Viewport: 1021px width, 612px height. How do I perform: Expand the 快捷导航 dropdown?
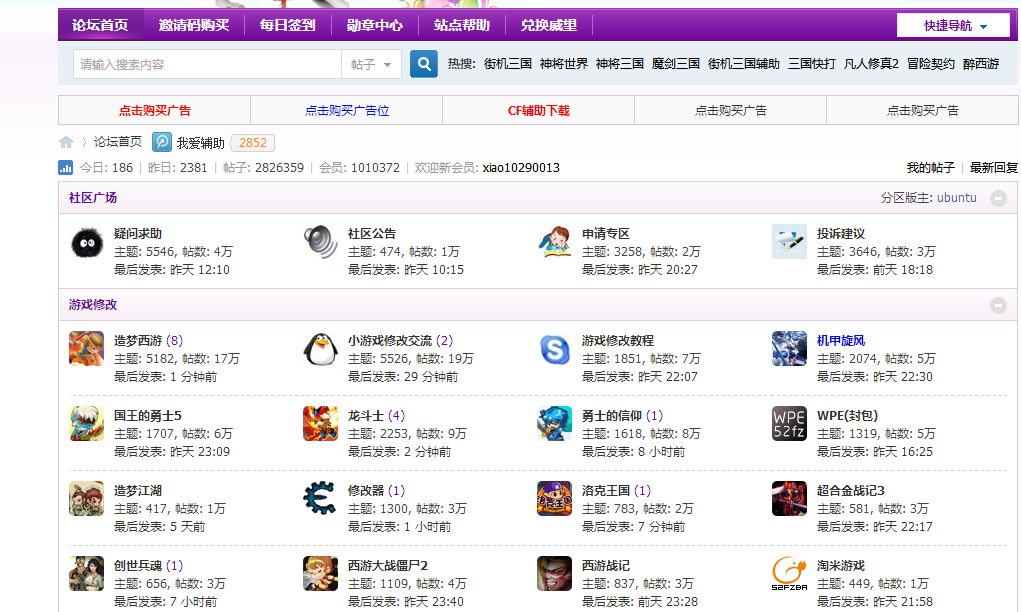point(953,25)
